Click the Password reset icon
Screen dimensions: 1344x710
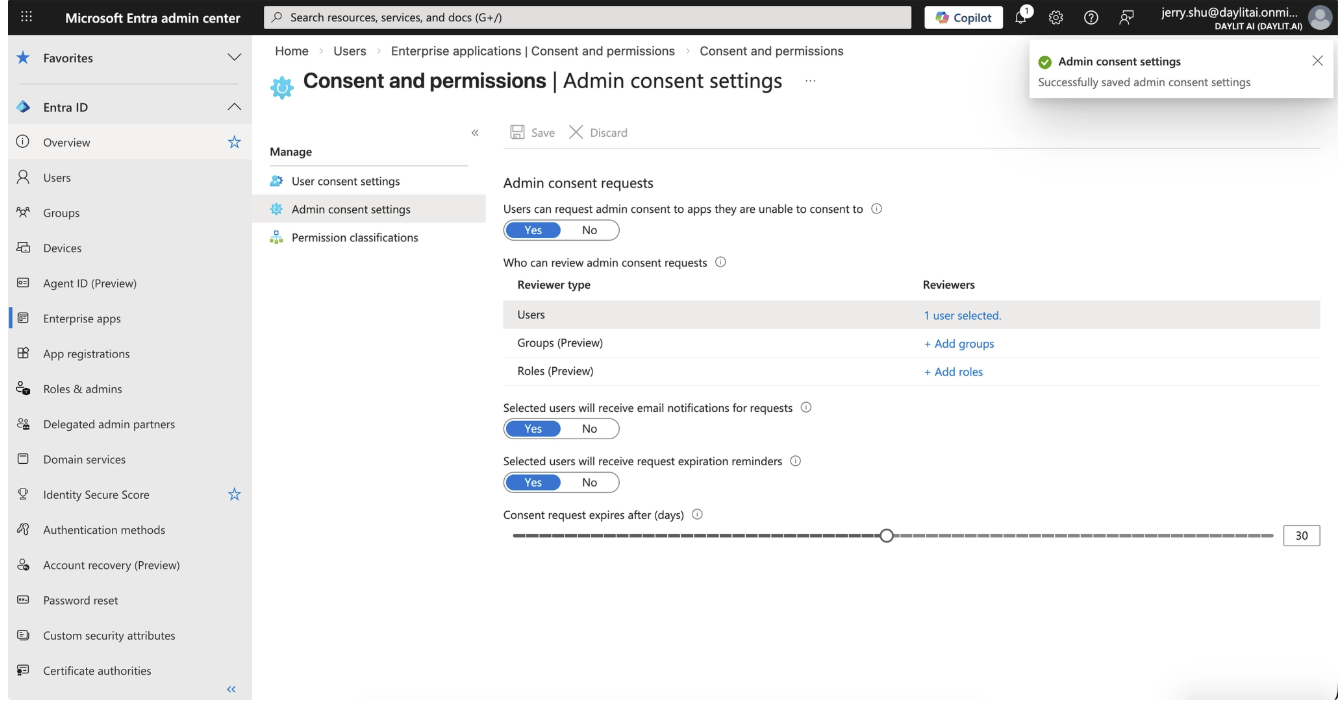click(22, 601)
